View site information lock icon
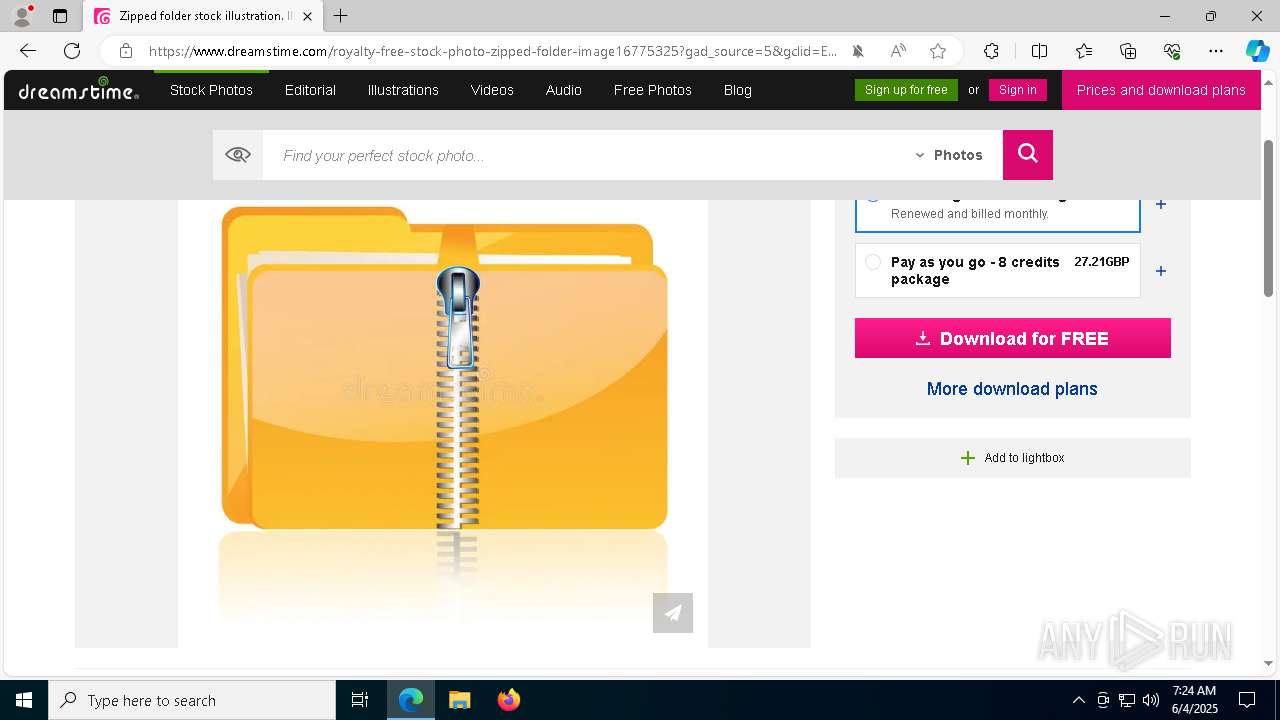 click(x=125, y=51)
